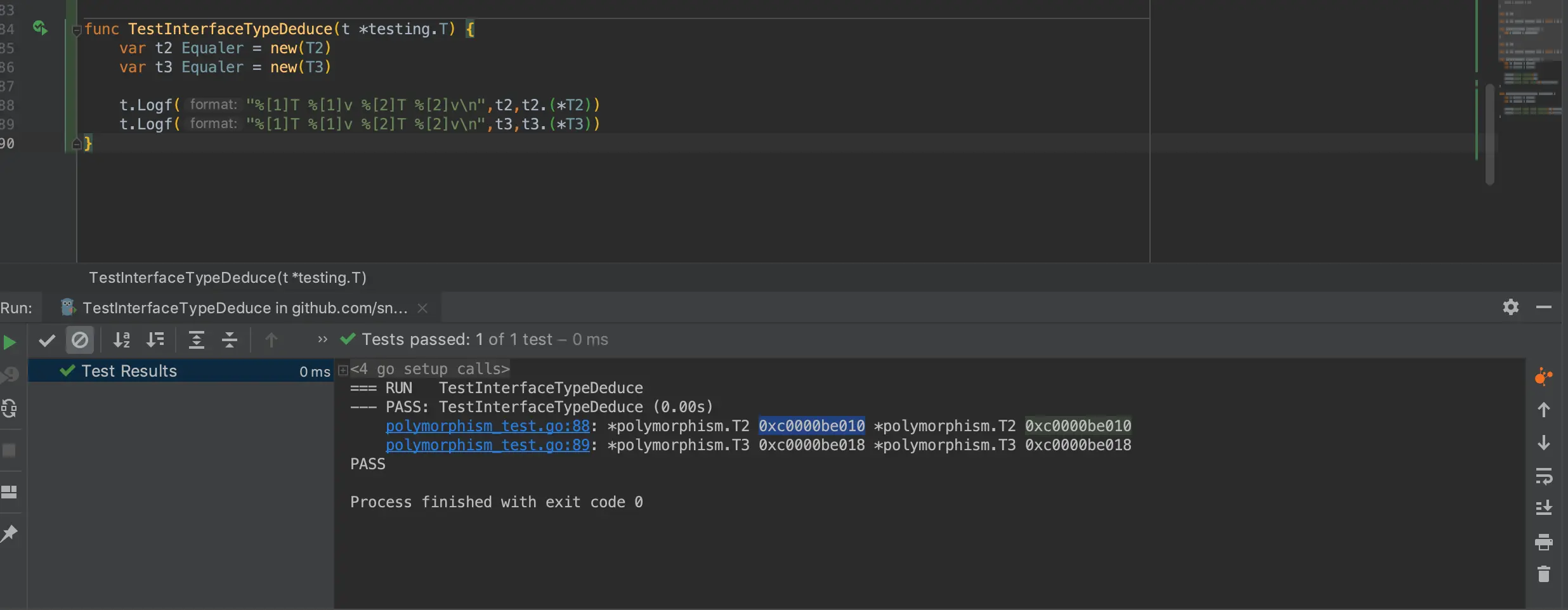Open polymorphism_test.go line 88

pos(487,425)
